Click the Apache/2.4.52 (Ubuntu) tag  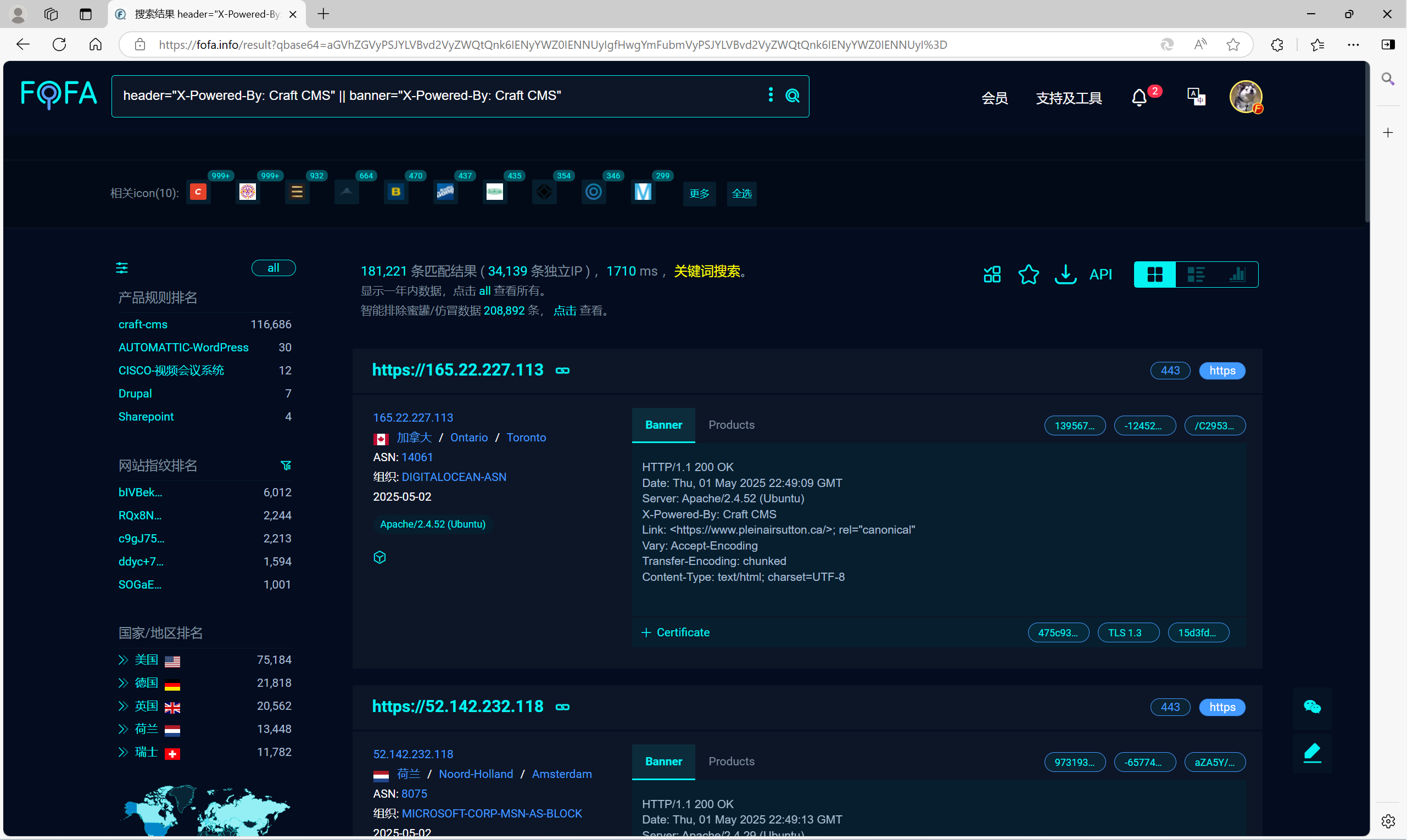coord(433,524)
